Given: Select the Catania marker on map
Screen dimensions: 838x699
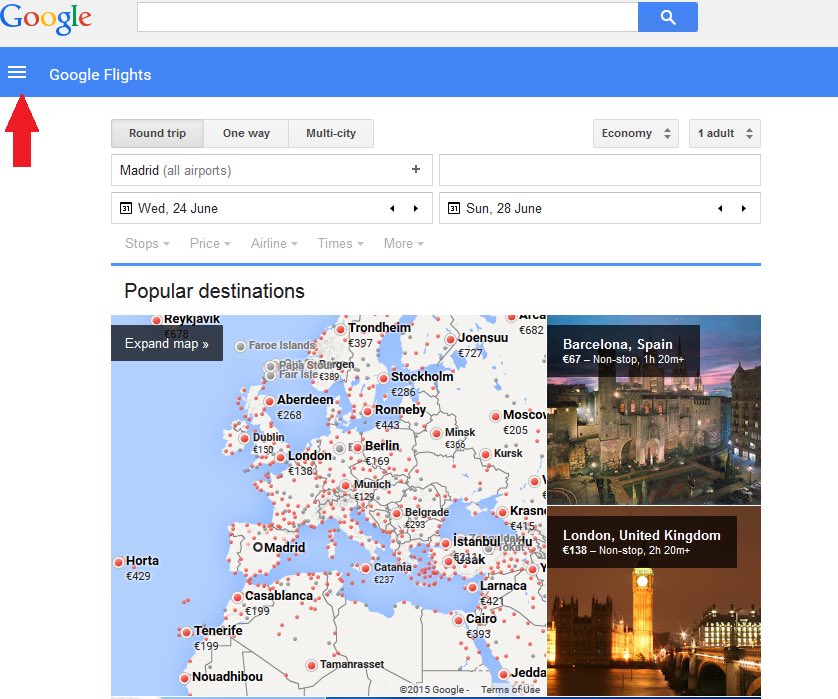Looking at the screenshot, I should (366, 568).
